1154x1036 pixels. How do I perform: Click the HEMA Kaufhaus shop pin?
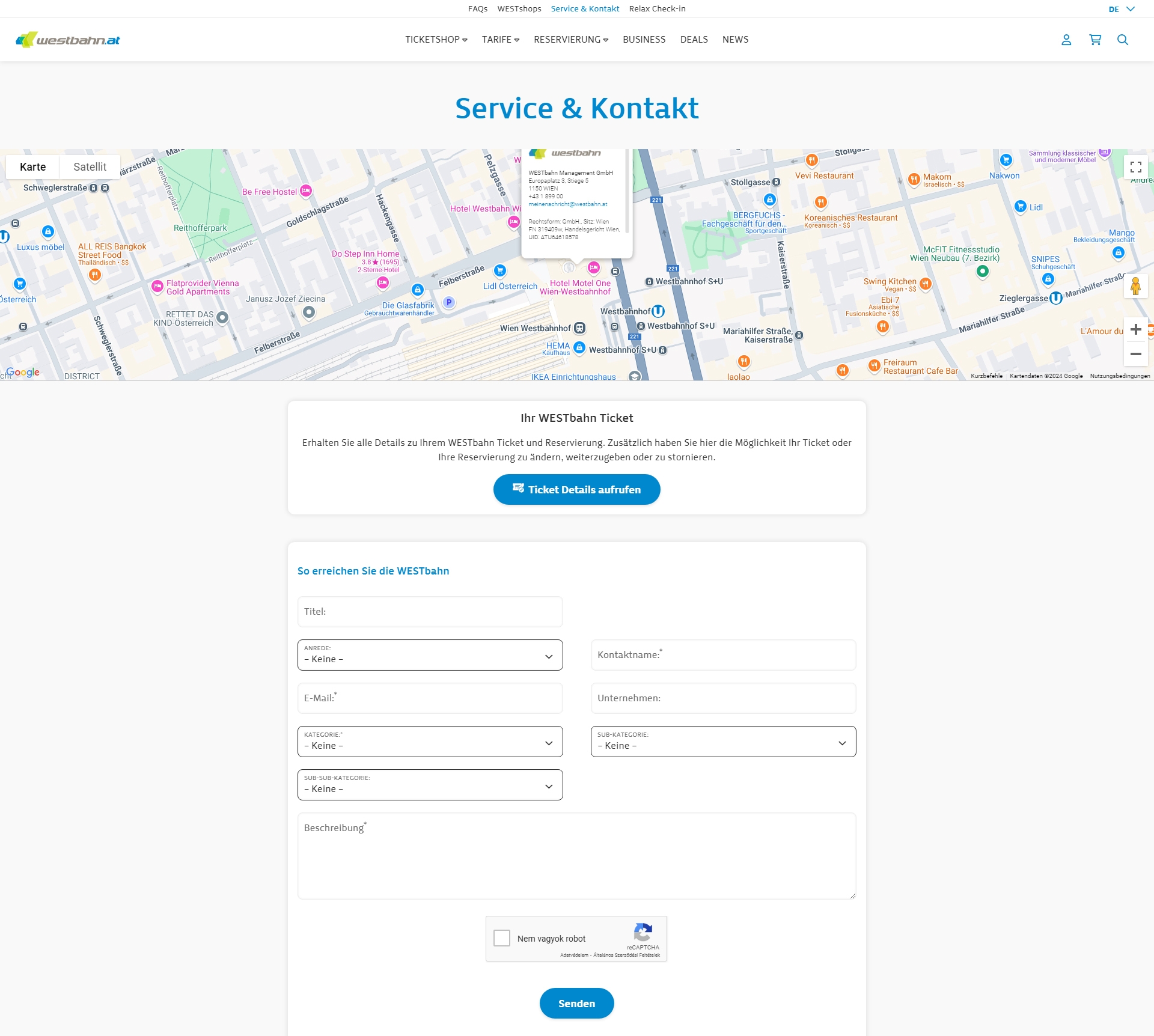[x=579, y=347]
